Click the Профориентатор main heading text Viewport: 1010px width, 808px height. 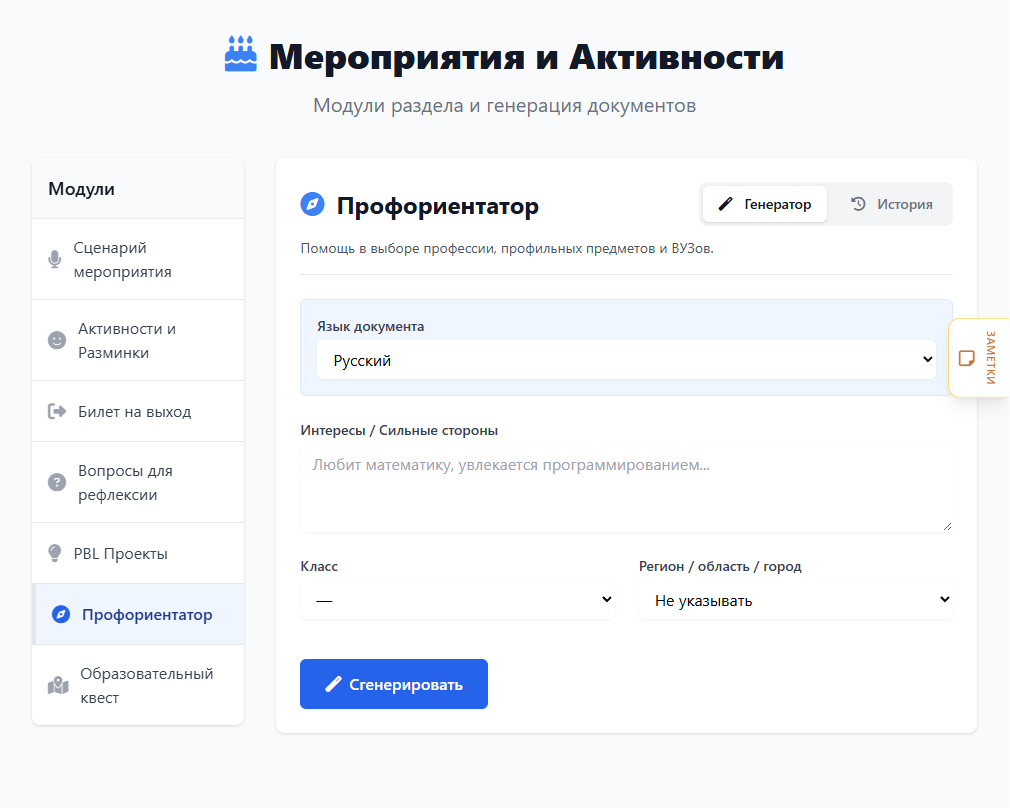pos(437,206)
